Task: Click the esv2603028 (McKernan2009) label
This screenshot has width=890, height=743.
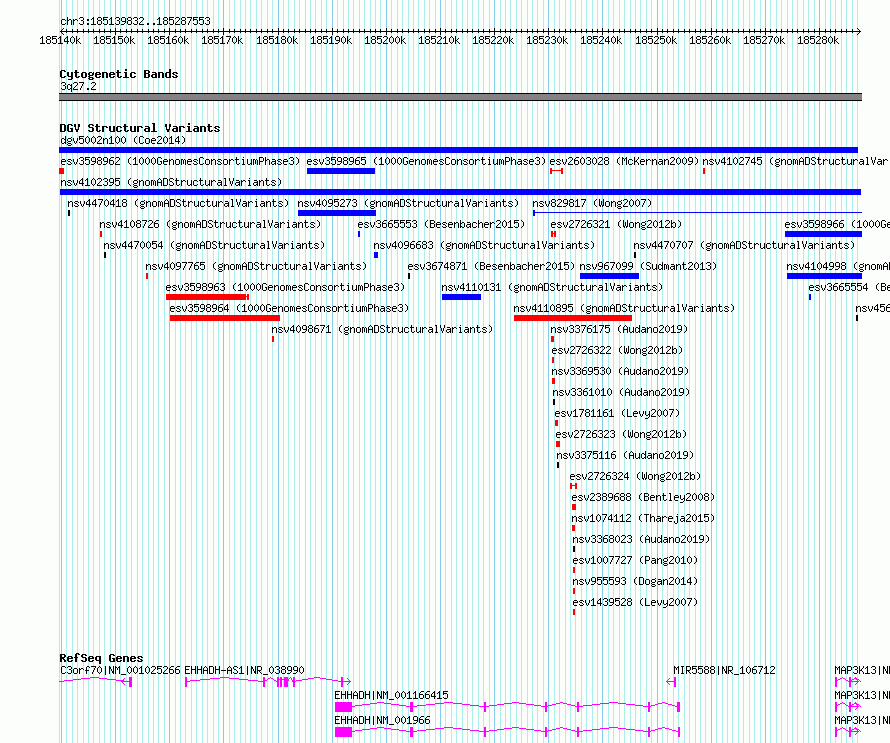Action: pyautogui.click(x=624, y=161)
